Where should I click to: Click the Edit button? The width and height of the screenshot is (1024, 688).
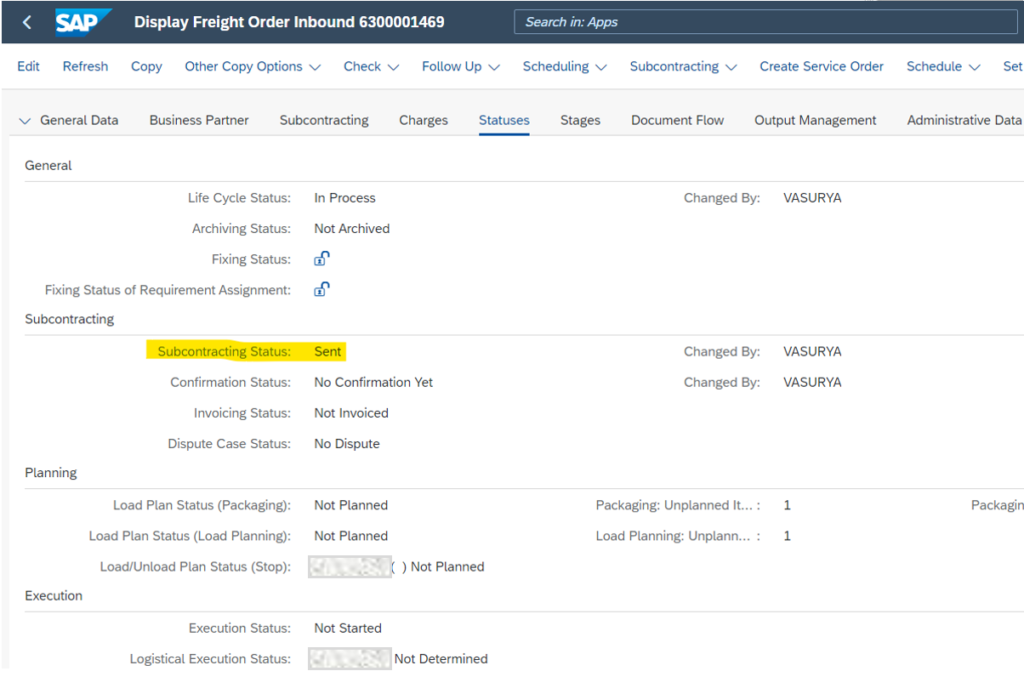(x=29, y=67)
